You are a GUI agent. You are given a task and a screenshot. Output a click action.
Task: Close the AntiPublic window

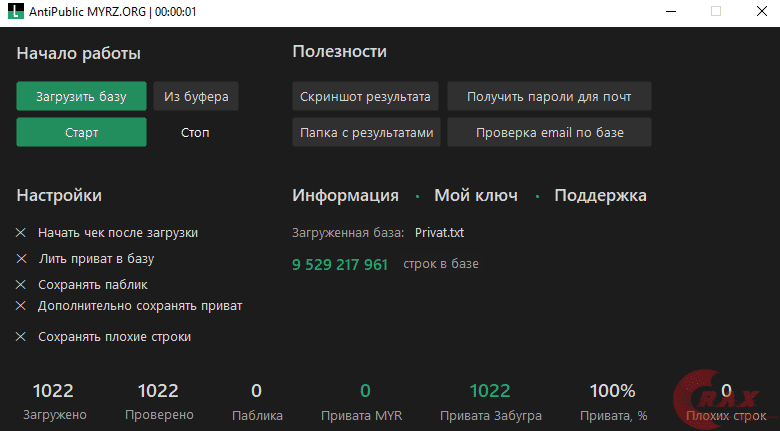[762, 11]
